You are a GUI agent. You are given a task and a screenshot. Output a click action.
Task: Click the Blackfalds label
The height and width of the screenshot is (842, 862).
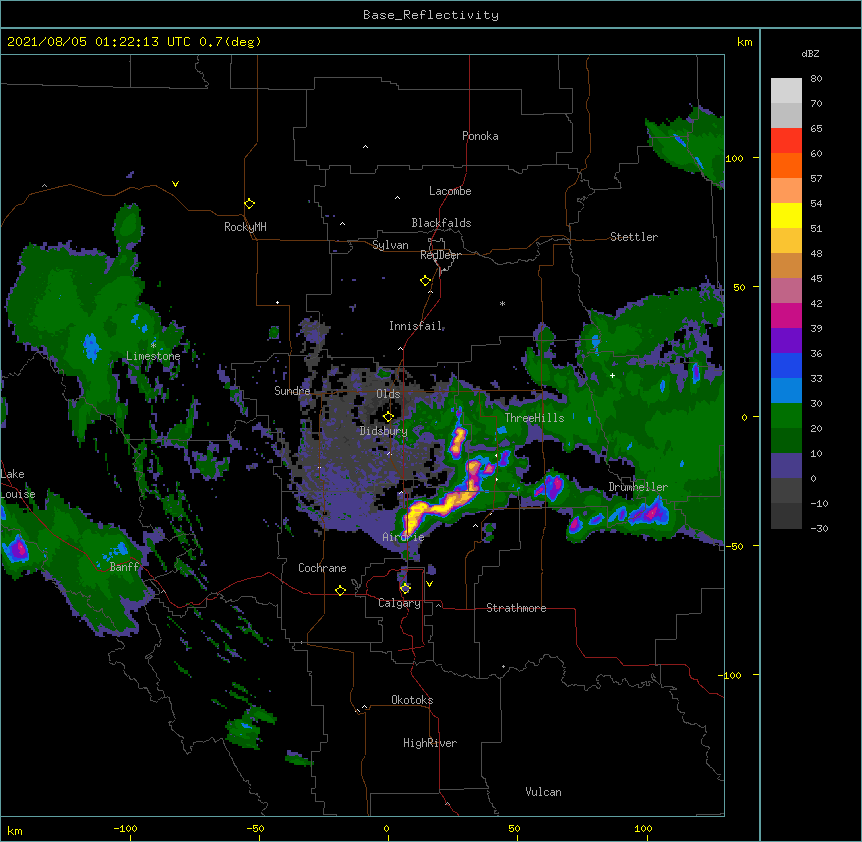coord(441,223)
